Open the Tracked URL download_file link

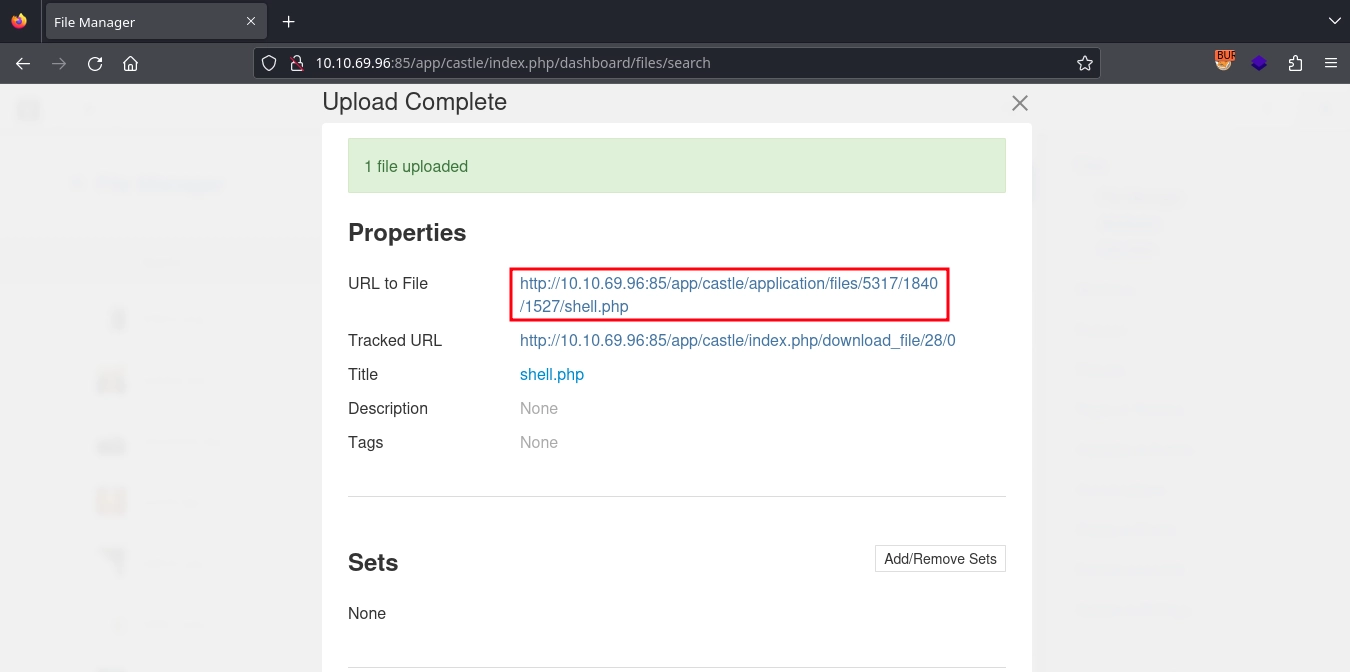click(x=737, y=340)
